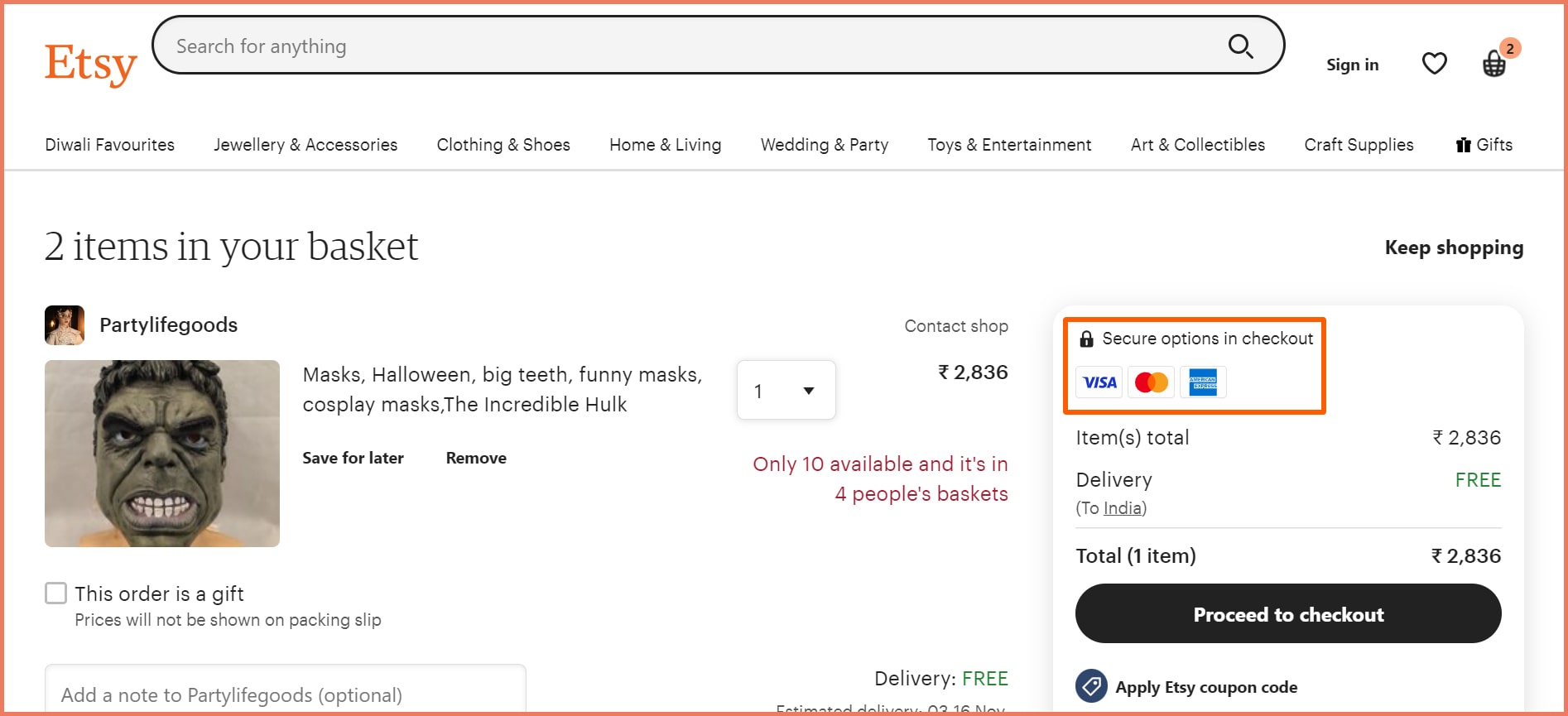Viewport: 1568px width, 716px height.
Task: Click 'Item(s) total' label
Action: tap(1133, 438)
